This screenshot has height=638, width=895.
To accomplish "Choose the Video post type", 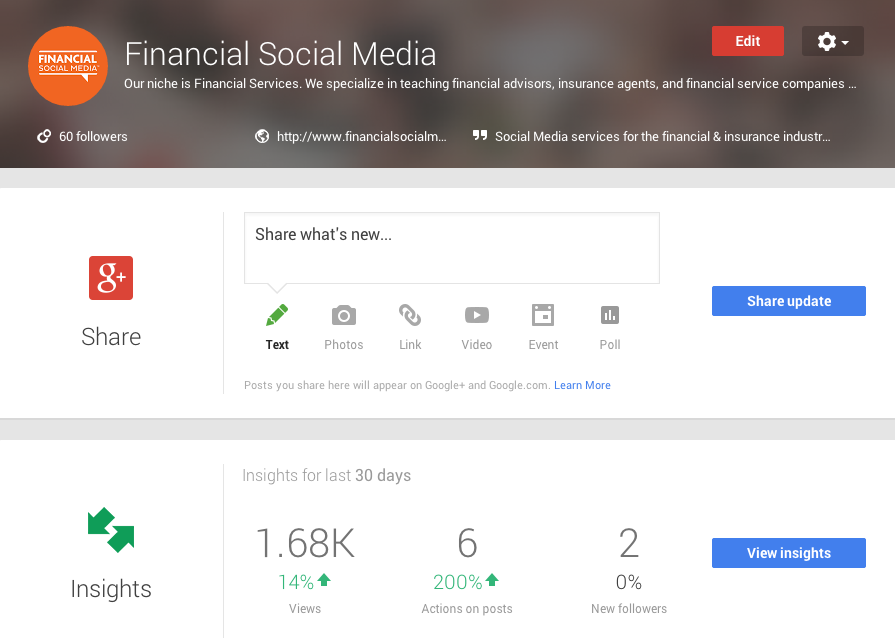I will pos(476,325).
